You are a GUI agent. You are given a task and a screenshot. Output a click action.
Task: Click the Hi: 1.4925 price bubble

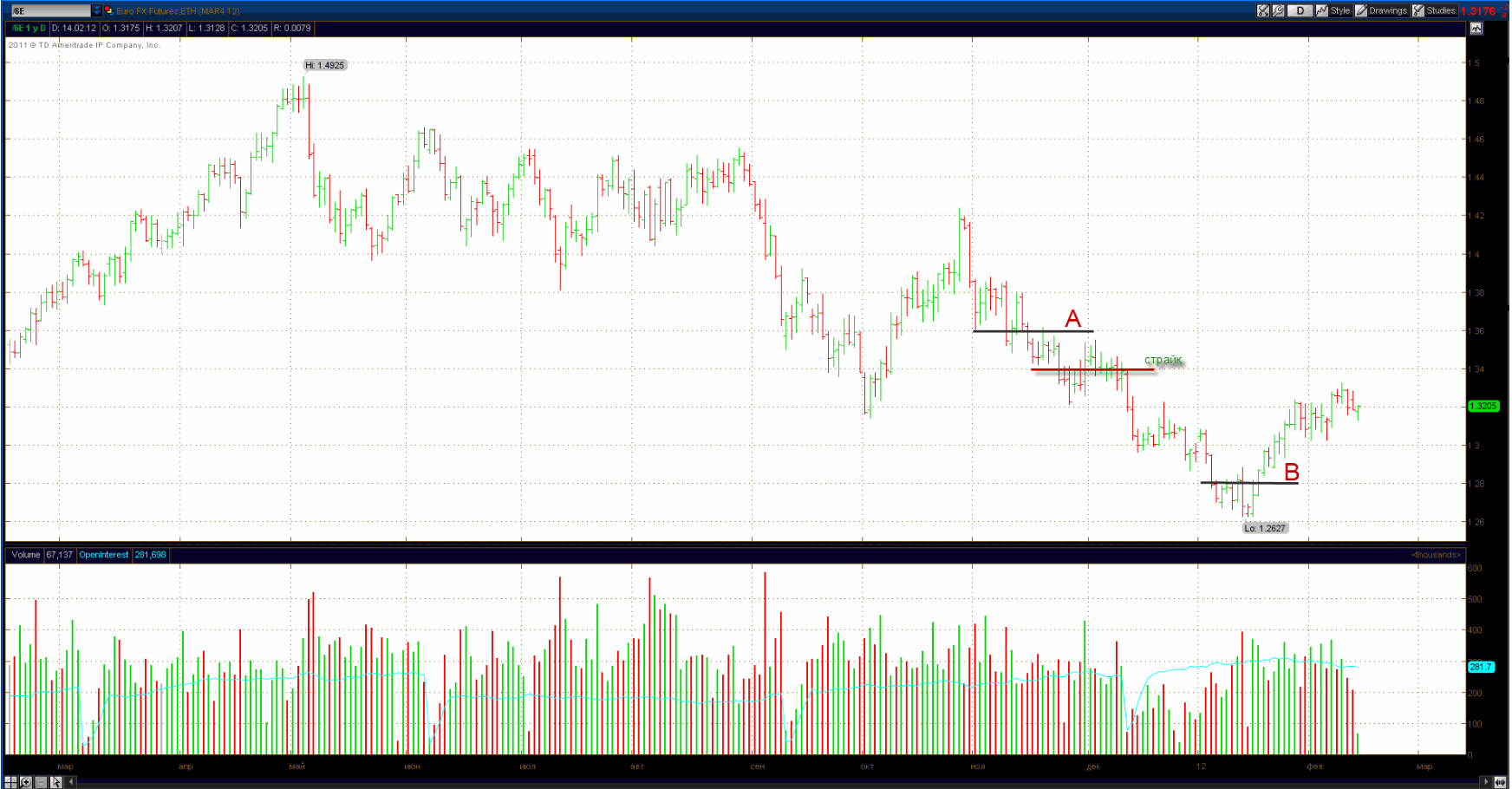tap(325, 65)
